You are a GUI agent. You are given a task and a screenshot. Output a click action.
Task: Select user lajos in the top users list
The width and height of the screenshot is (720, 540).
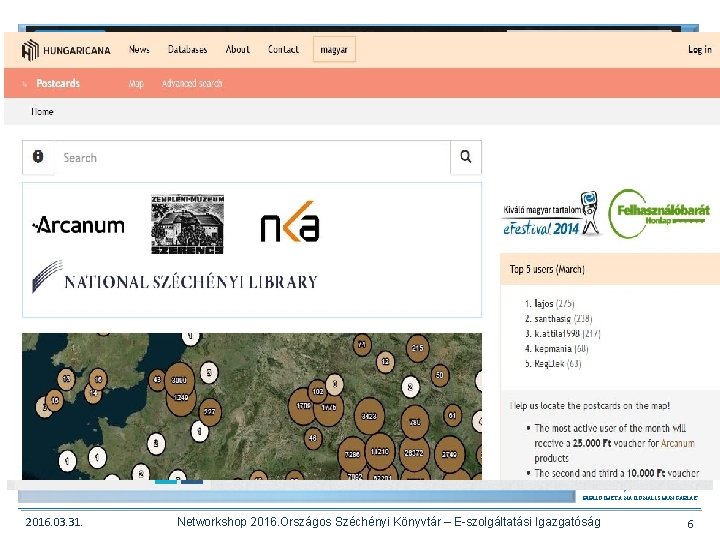coord(544,304)
